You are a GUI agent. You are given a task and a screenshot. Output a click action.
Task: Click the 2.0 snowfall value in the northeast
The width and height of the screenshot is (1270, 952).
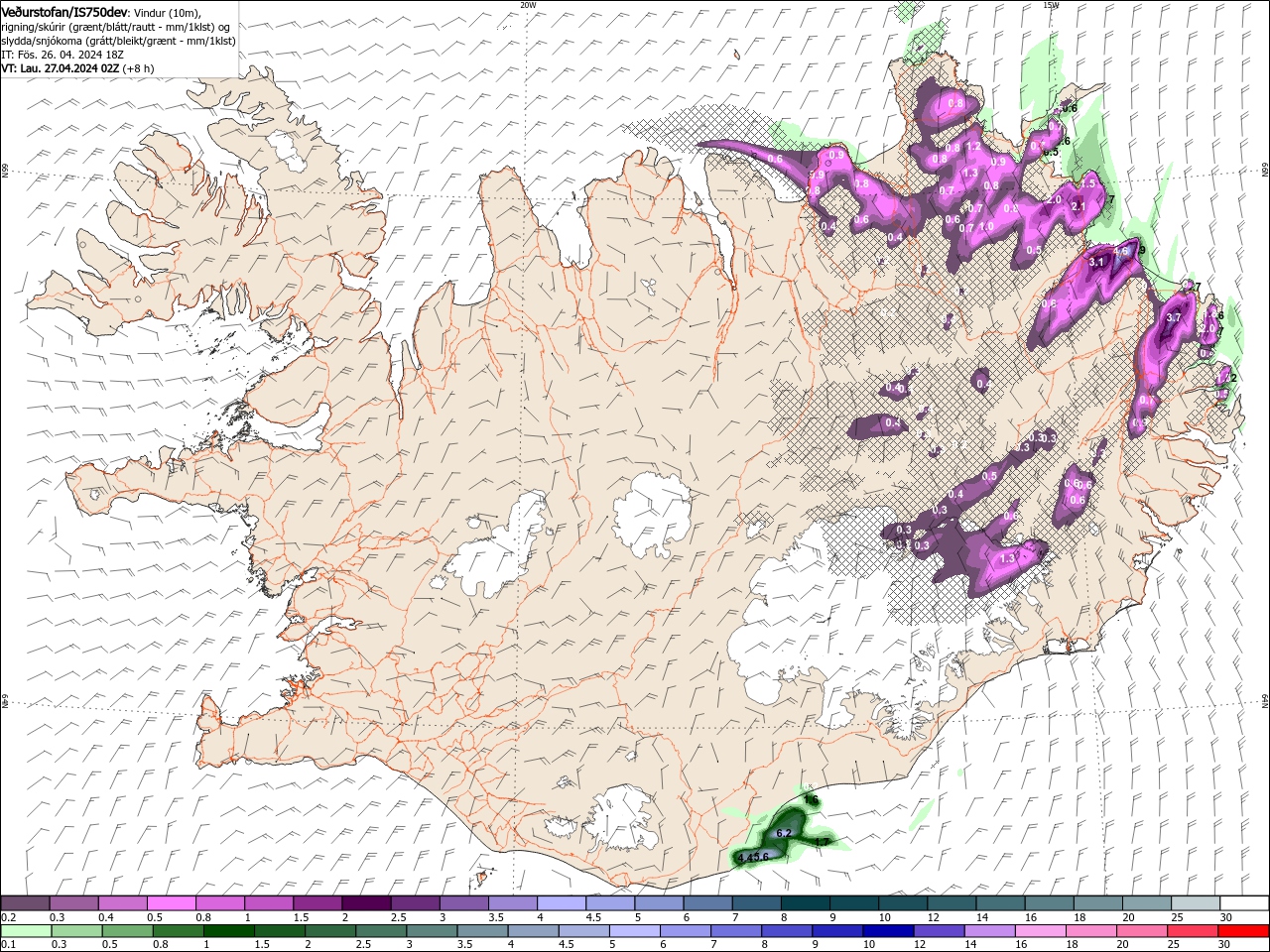tap(1054, 198)
